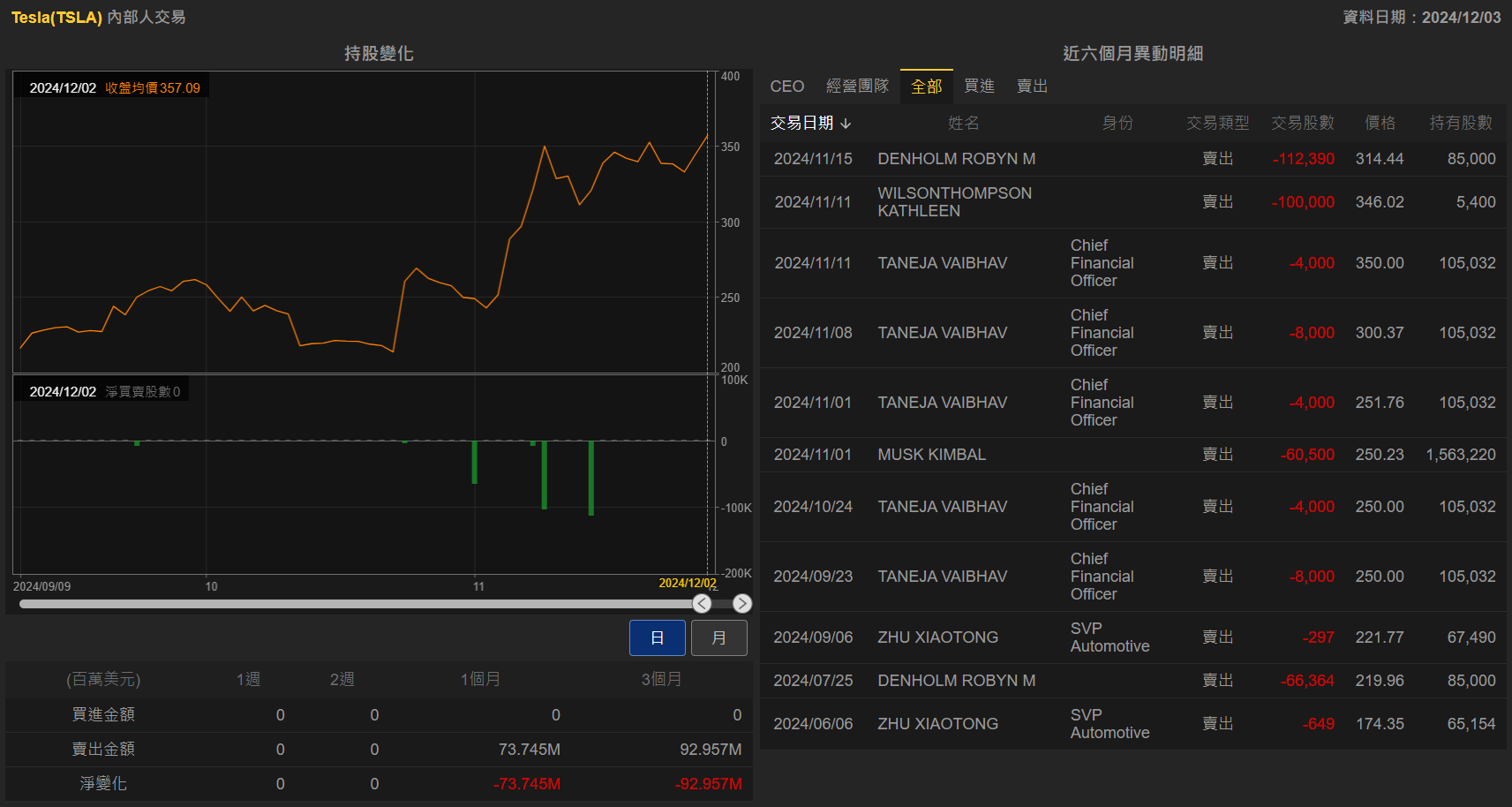Image resolution: width=1512 pixels, height=807 pixels.
Task: Sort table by 姓名 column
Action: (963, 124)
